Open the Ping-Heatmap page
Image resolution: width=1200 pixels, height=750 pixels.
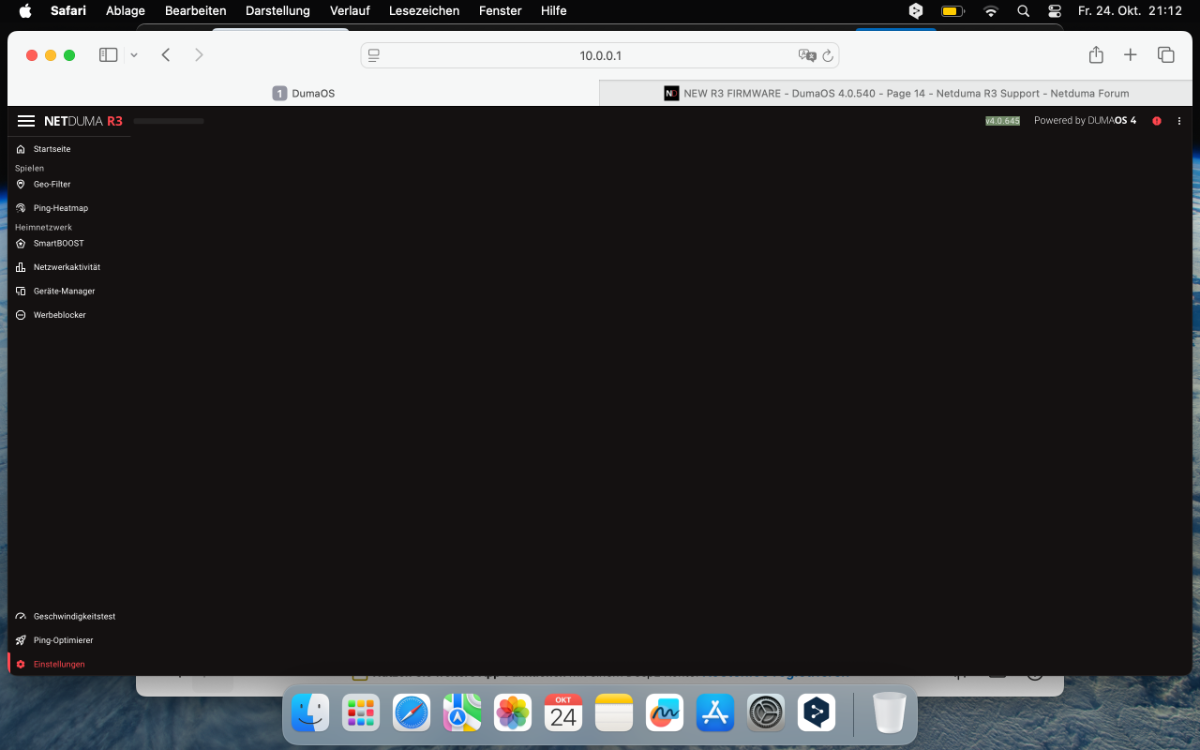60,208
